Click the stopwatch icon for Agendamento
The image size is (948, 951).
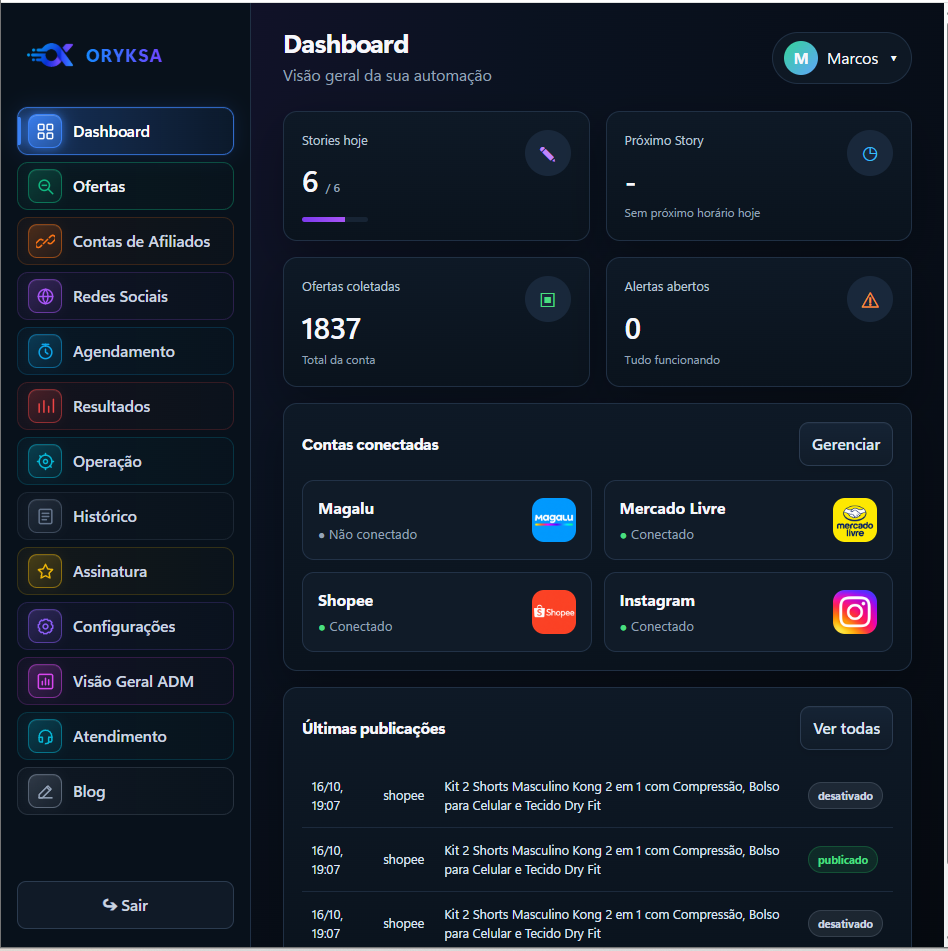pyautogui.click(x=45, y=351)
